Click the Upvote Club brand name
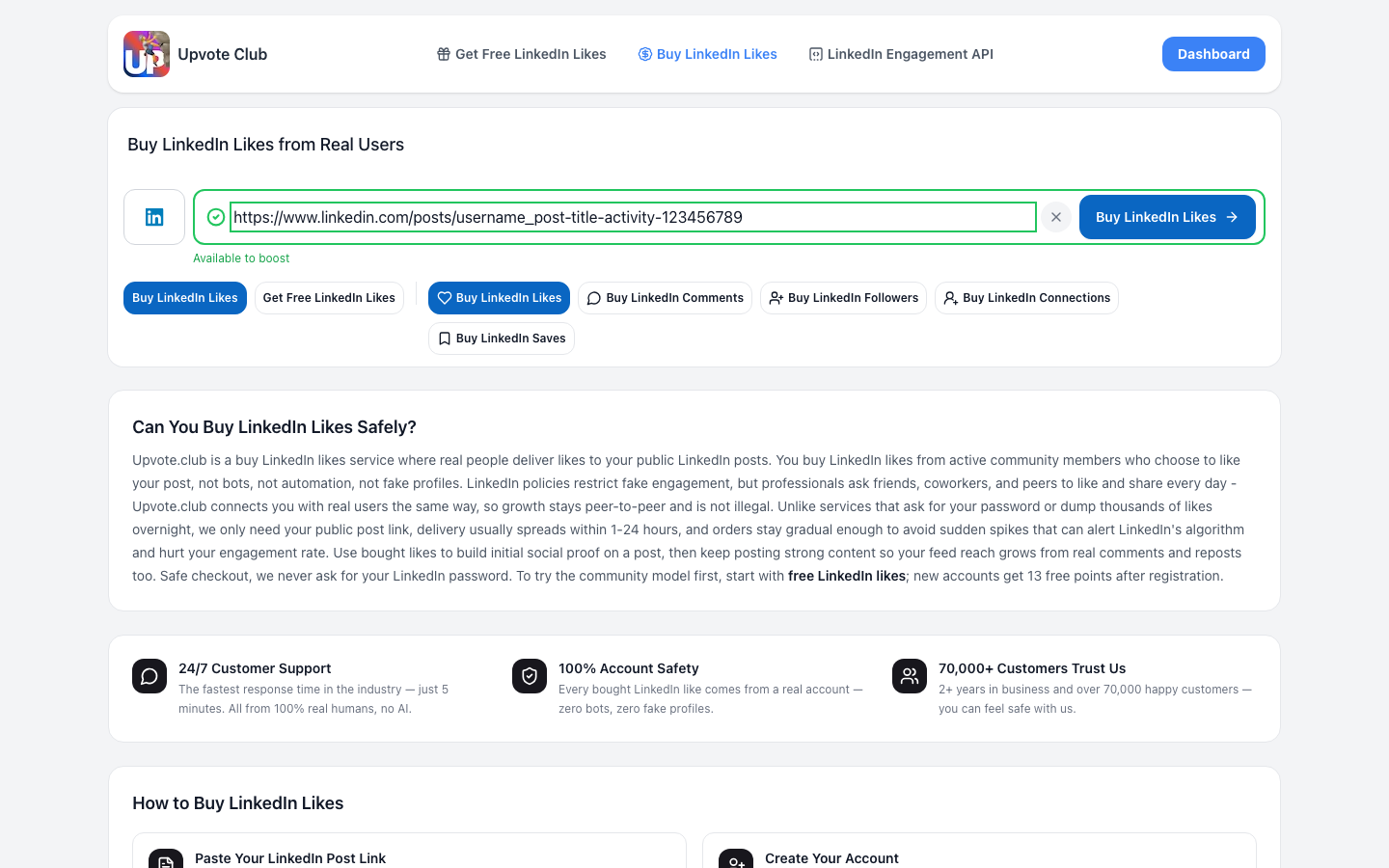This screenshot has height=868, width=1389. tap(223, 54)
